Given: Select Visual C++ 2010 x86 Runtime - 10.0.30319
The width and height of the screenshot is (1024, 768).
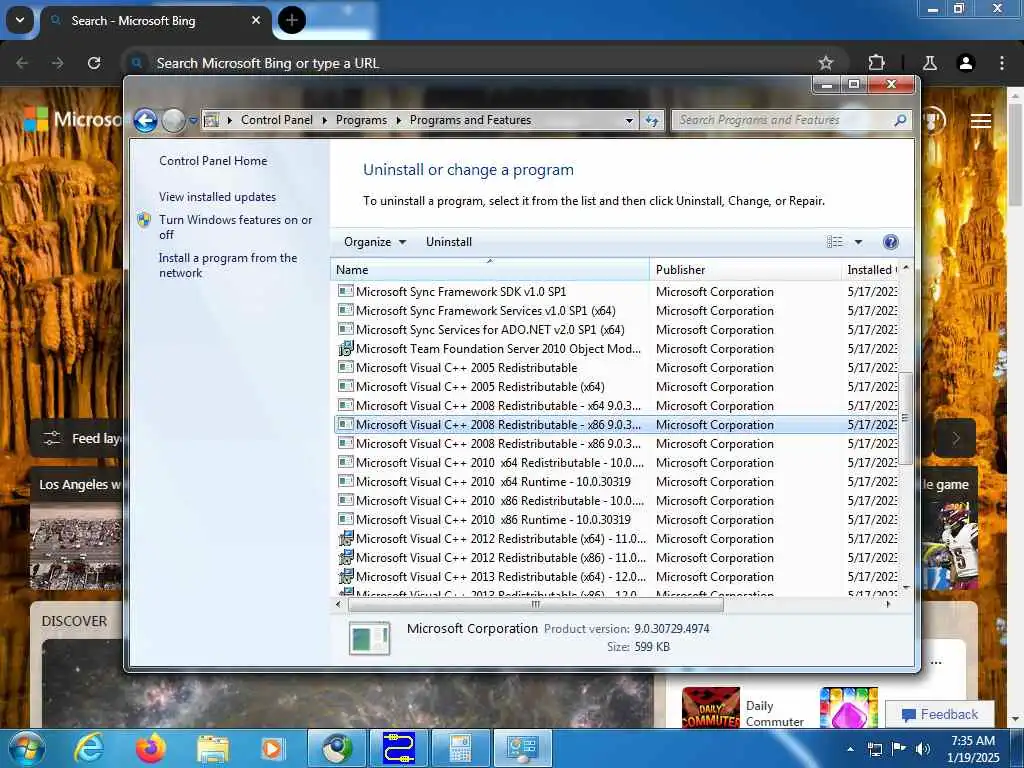Looking at the screenshot, I should [x=615, y=520].
